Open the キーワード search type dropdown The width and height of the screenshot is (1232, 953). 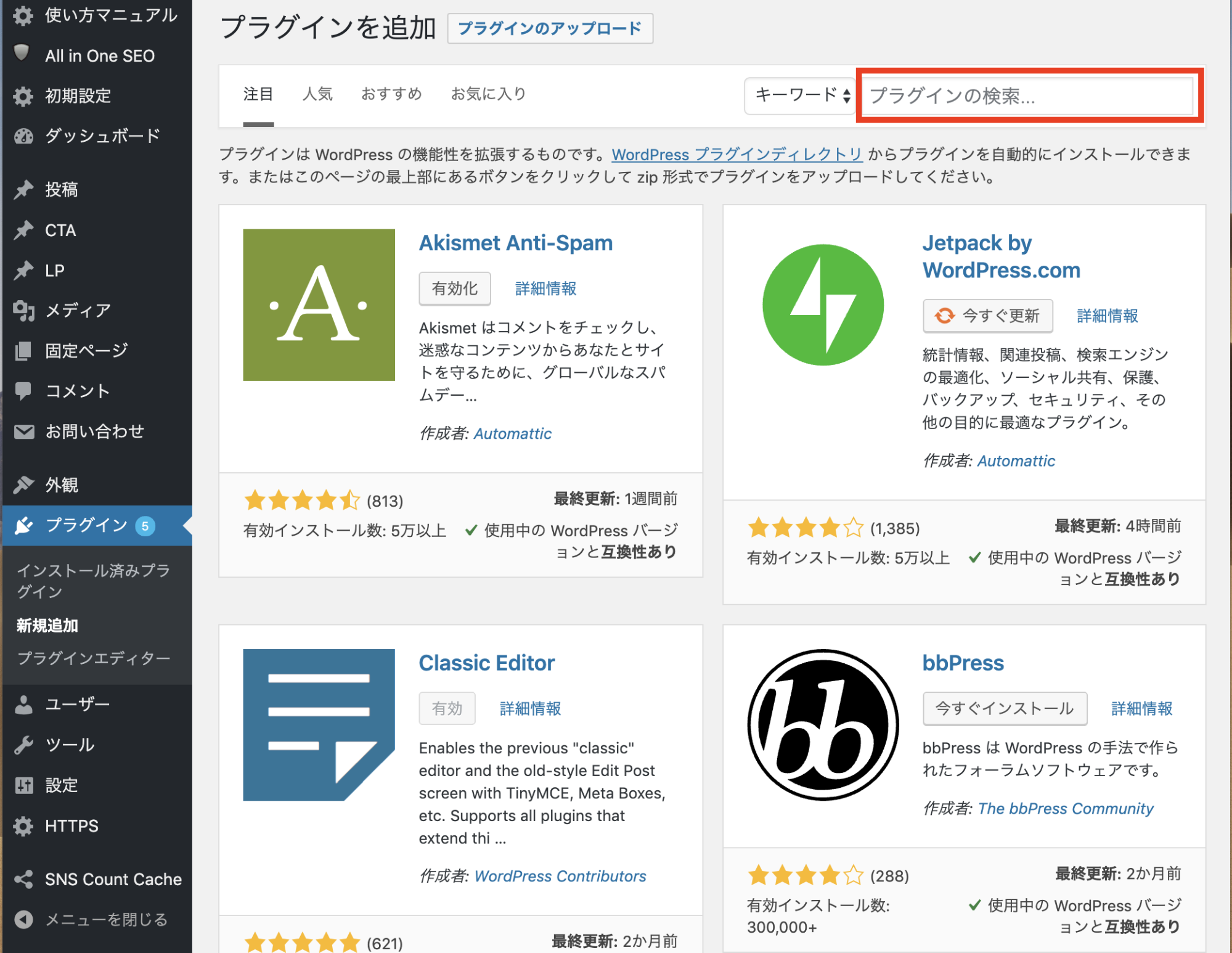[x=799, y=96]
